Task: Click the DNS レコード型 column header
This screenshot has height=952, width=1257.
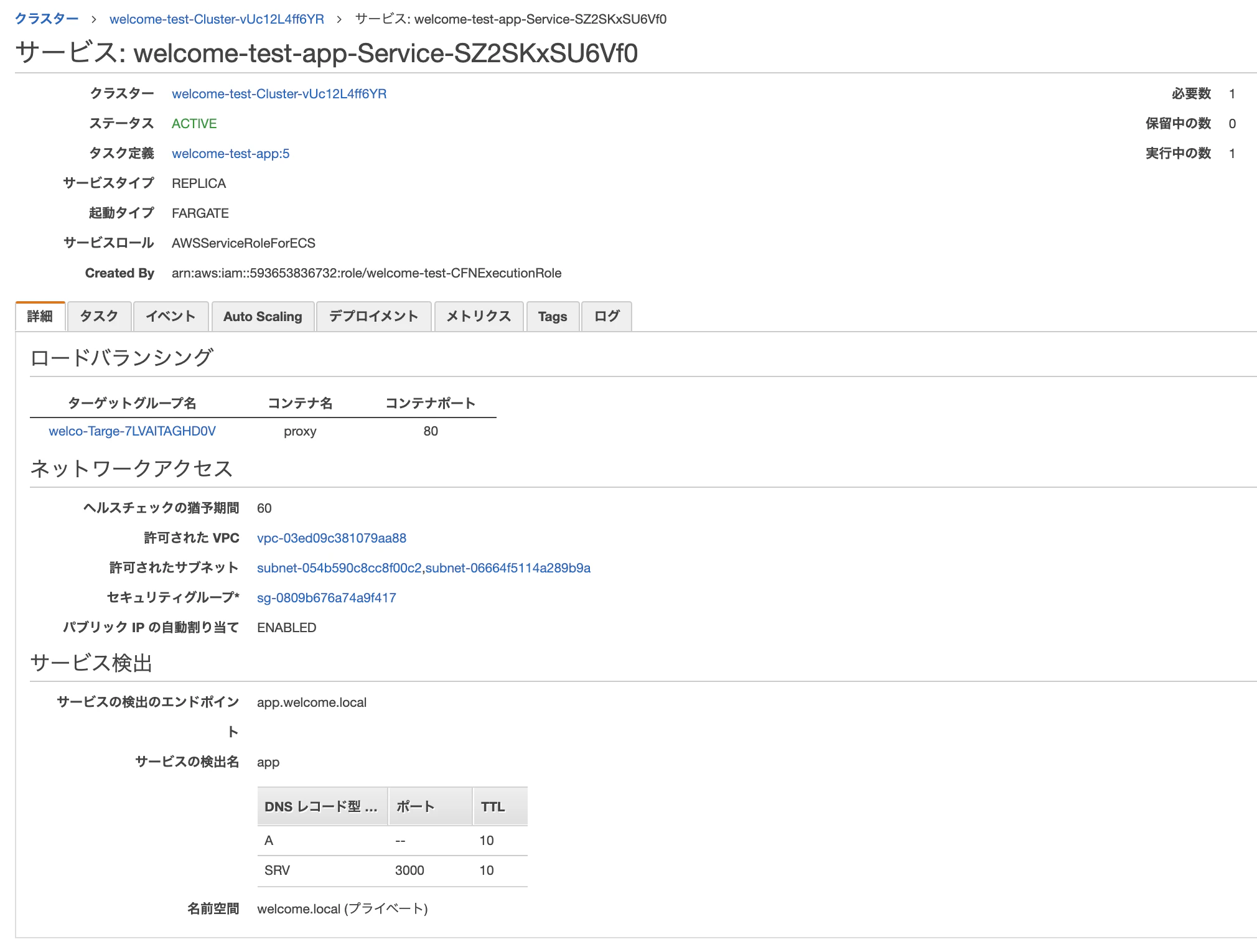Action: coord(322,806)
